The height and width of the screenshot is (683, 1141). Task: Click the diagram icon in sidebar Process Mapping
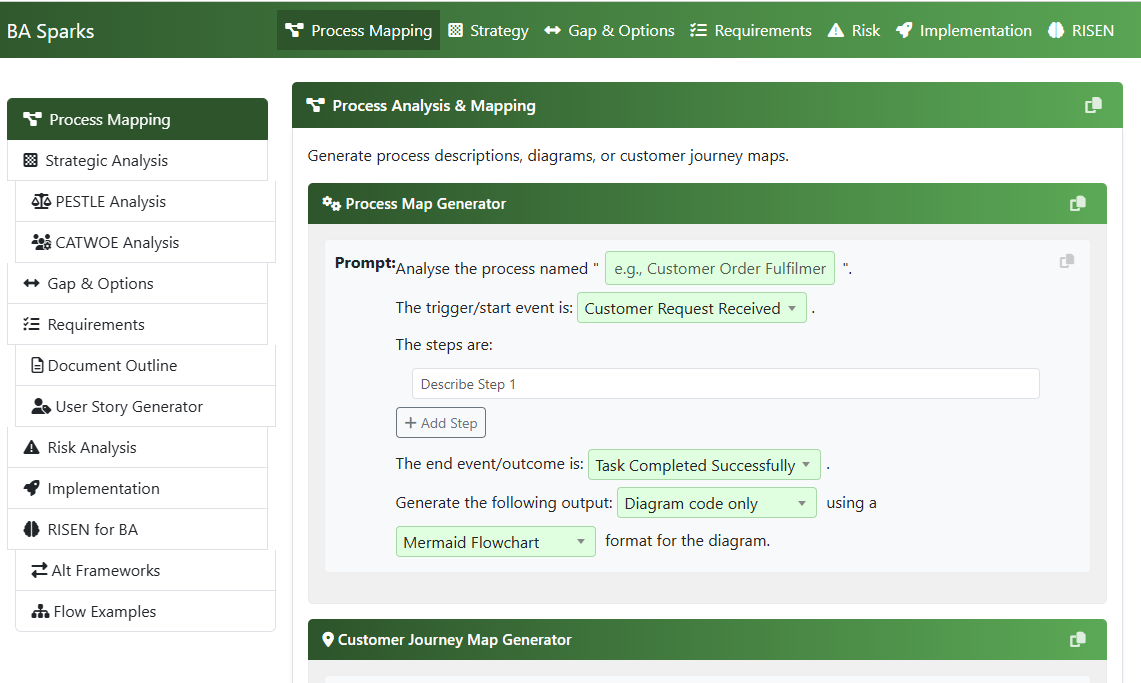(32, 119)
